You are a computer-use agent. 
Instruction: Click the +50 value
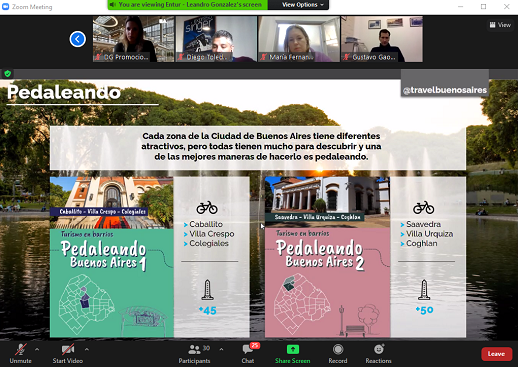point(424,310)
